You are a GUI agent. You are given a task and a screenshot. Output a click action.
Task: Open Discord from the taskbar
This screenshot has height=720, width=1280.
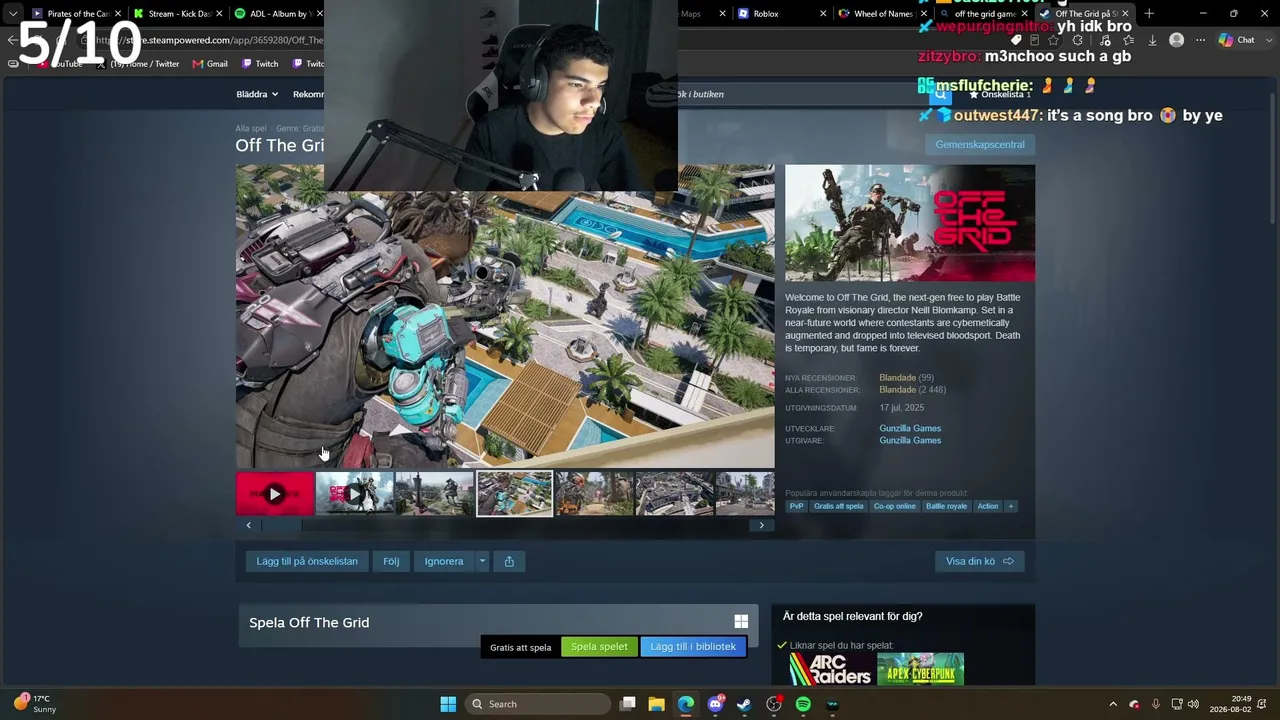715,704
